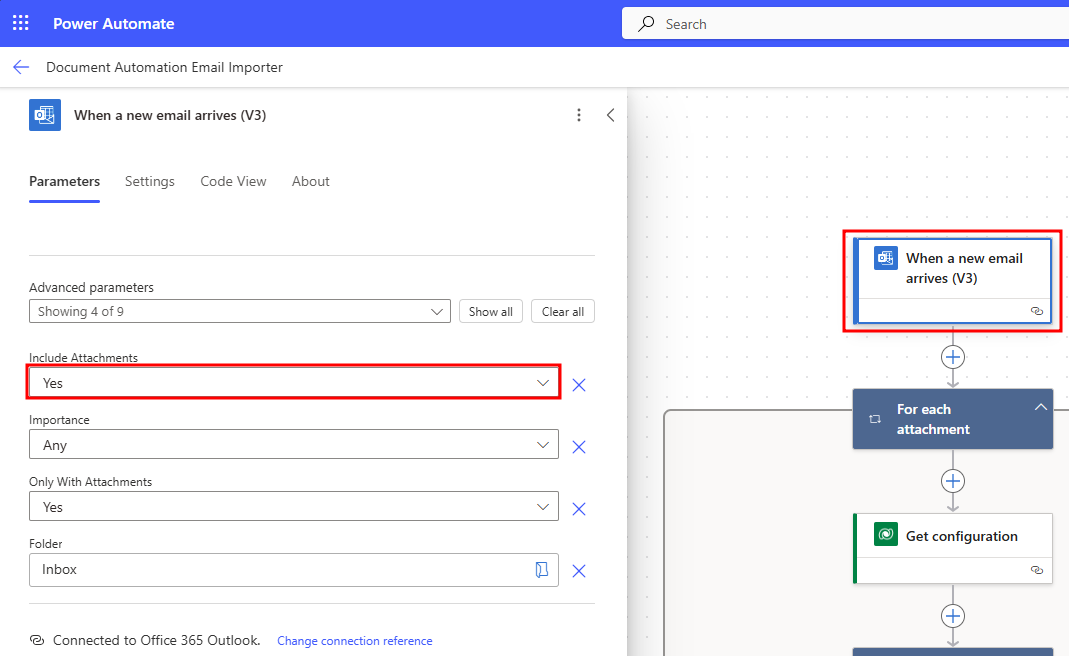Clear the Importance parameter using its X icon
The height and width of the screenshot is (656, 1069).
click(x=578, y=446)
